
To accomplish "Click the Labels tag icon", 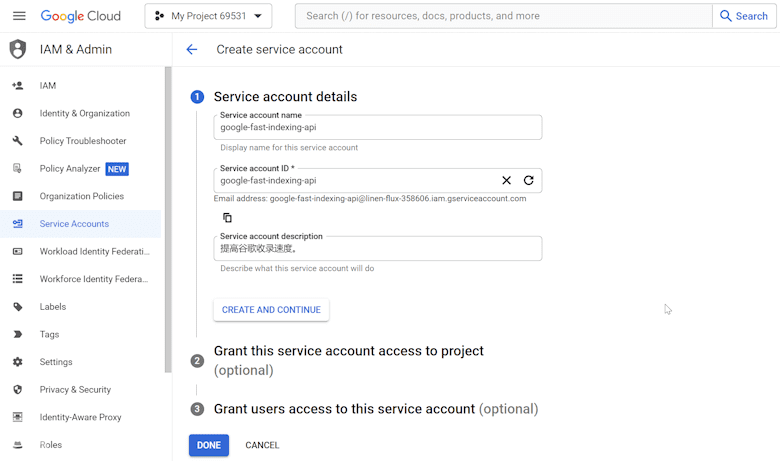I will click(x=17, y=307).
